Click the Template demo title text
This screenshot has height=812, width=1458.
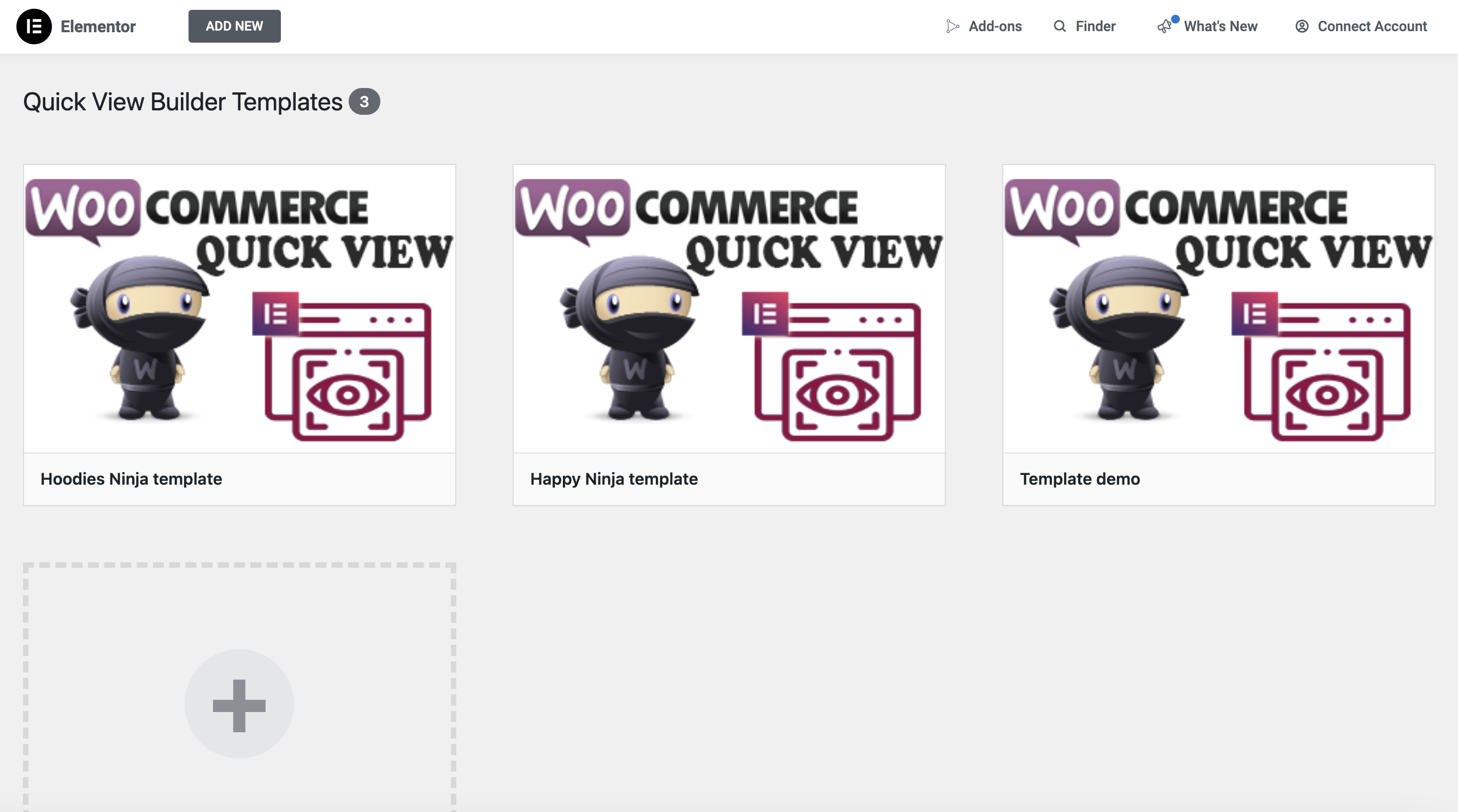point(1080,479)
